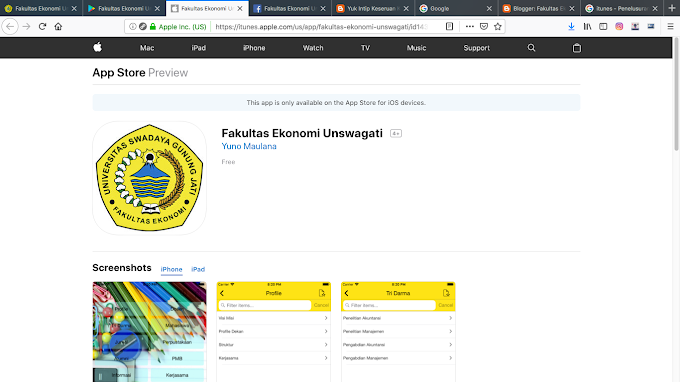Open the Profile screen screenshot
This screenshot has width=680, height=382.
[274, 332]
